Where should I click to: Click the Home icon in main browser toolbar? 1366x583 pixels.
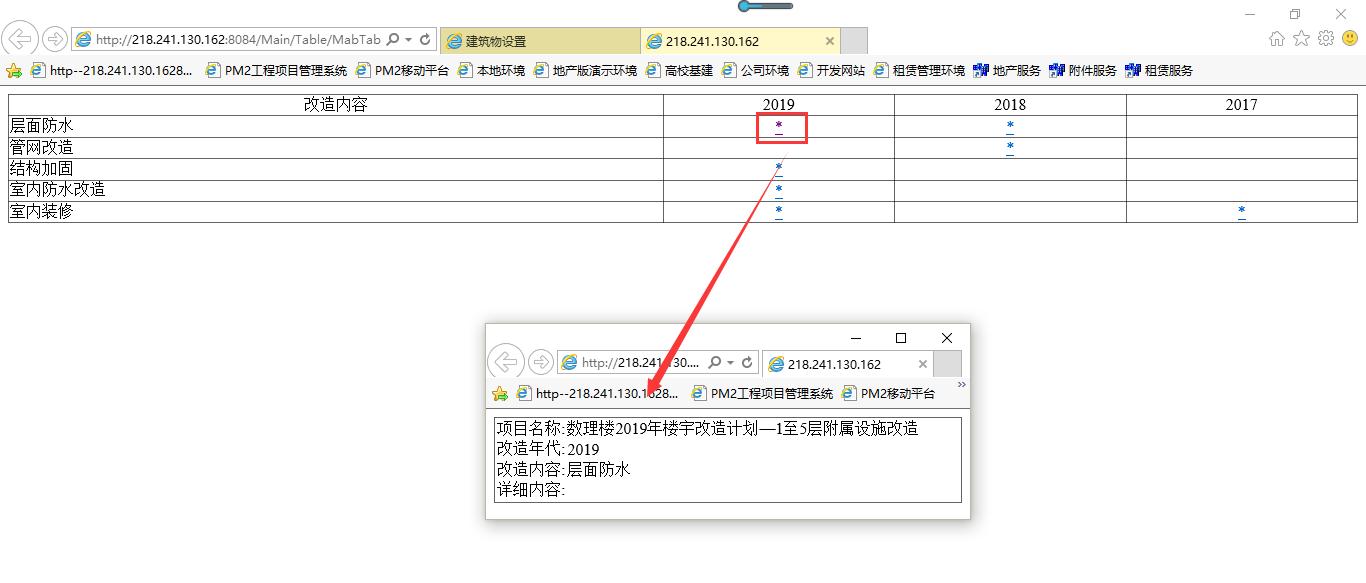[x=1277, y=39]
